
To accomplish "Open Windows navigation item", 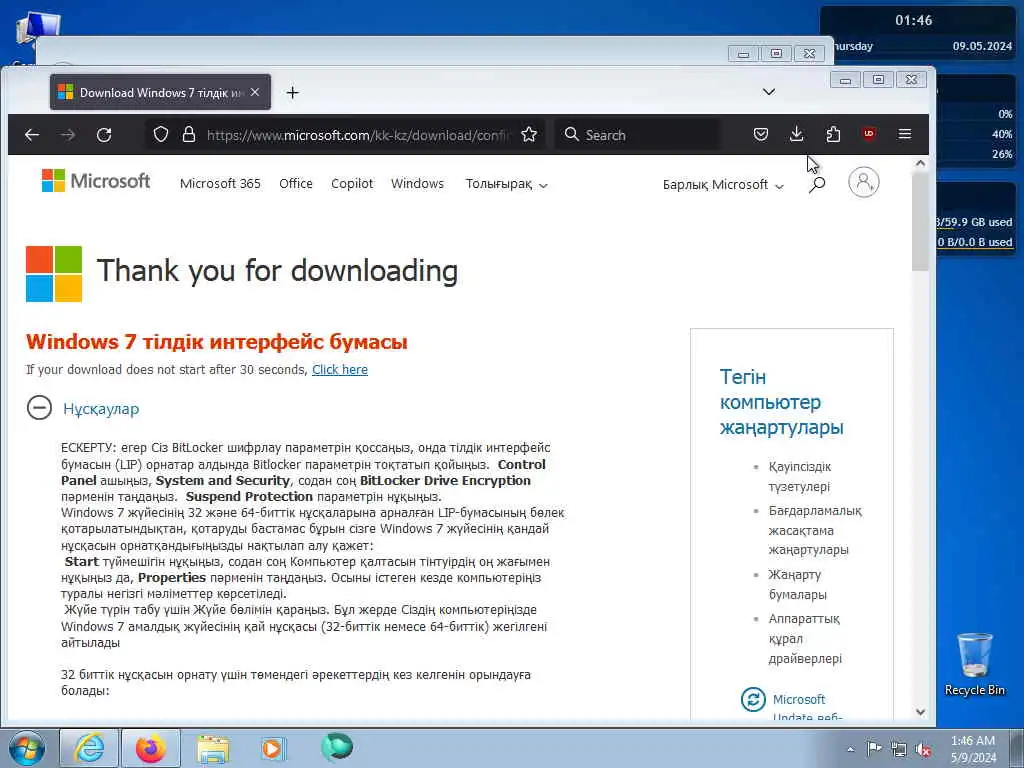I will 417,184.
